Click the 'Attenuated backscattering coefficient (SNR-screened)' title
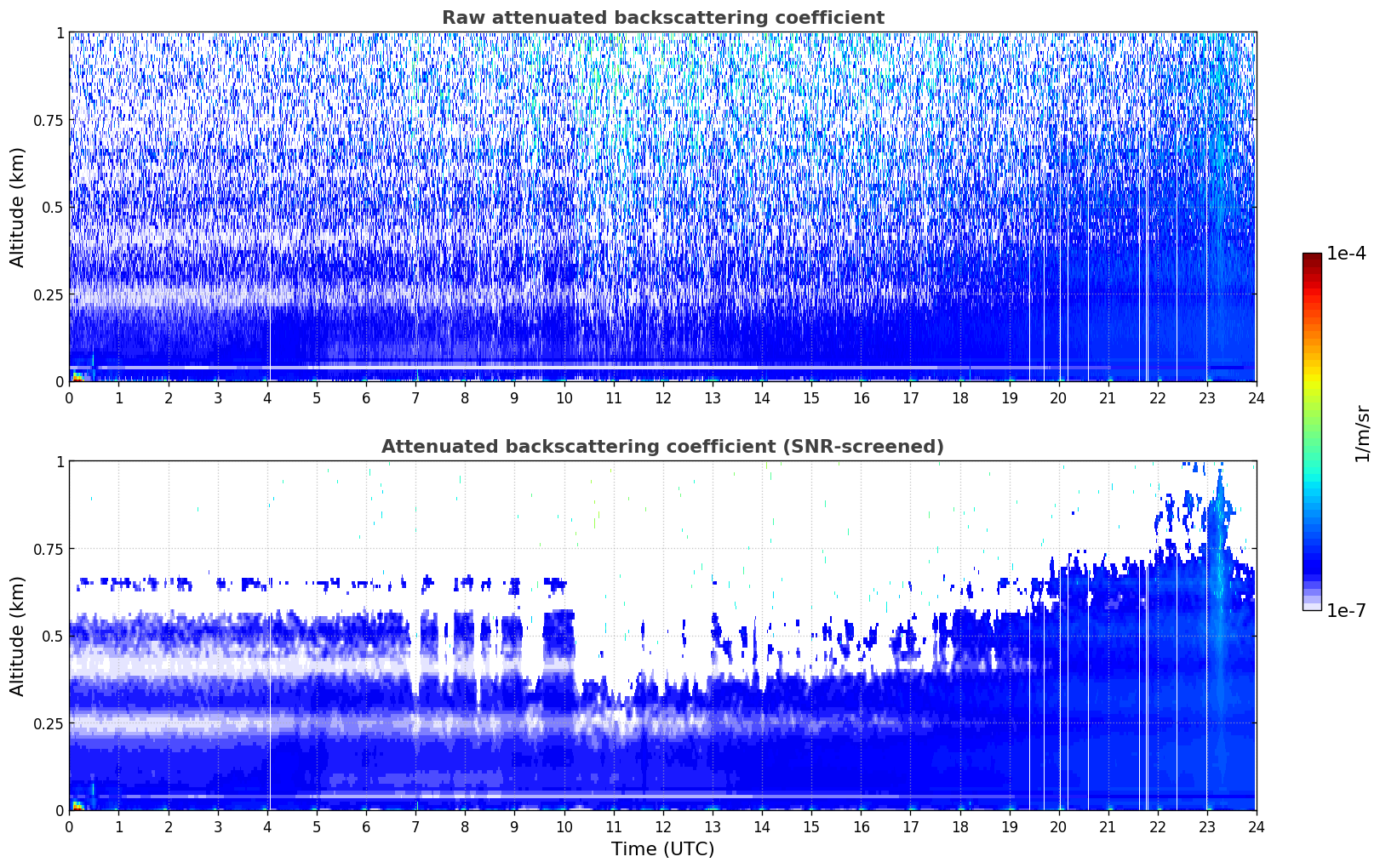This screenshot has width=1380, height=868. [x=662, y=447]
